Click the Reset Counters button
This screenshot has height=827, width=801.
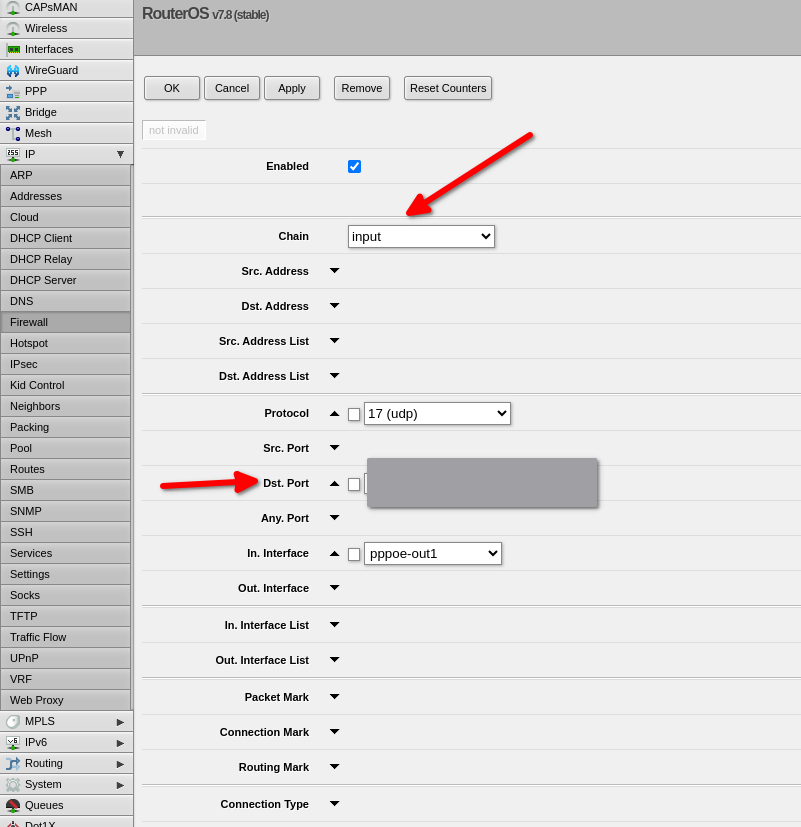(x=448, y=88)
